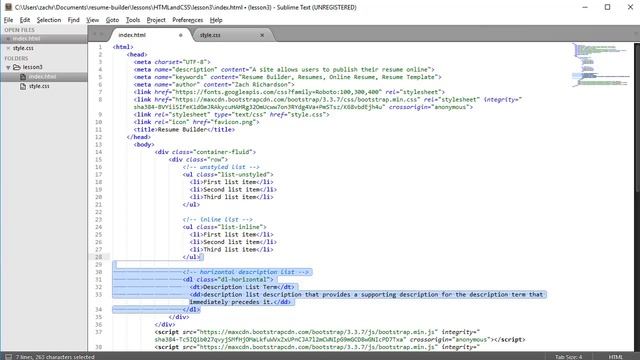Open the File menu
This screenshot has width=640, height=360.
[9, 20]
